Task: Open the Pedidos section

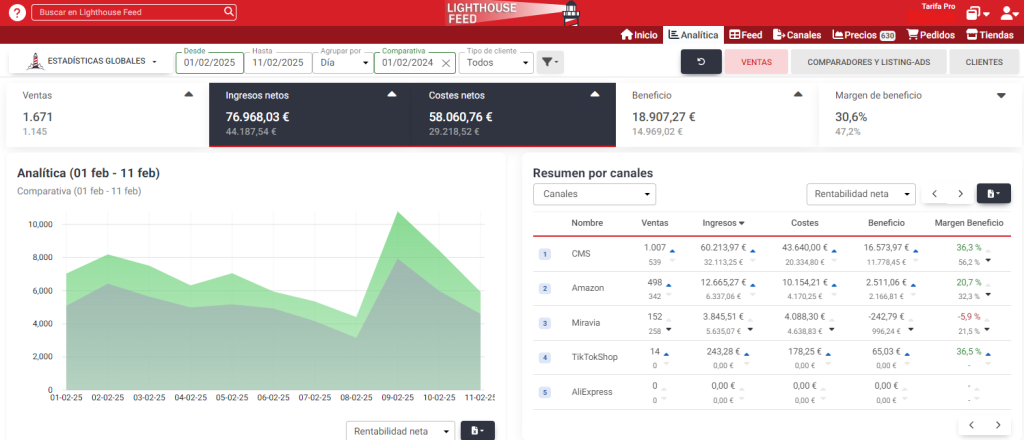Action: pyautogui.click(x=931, y=35)
